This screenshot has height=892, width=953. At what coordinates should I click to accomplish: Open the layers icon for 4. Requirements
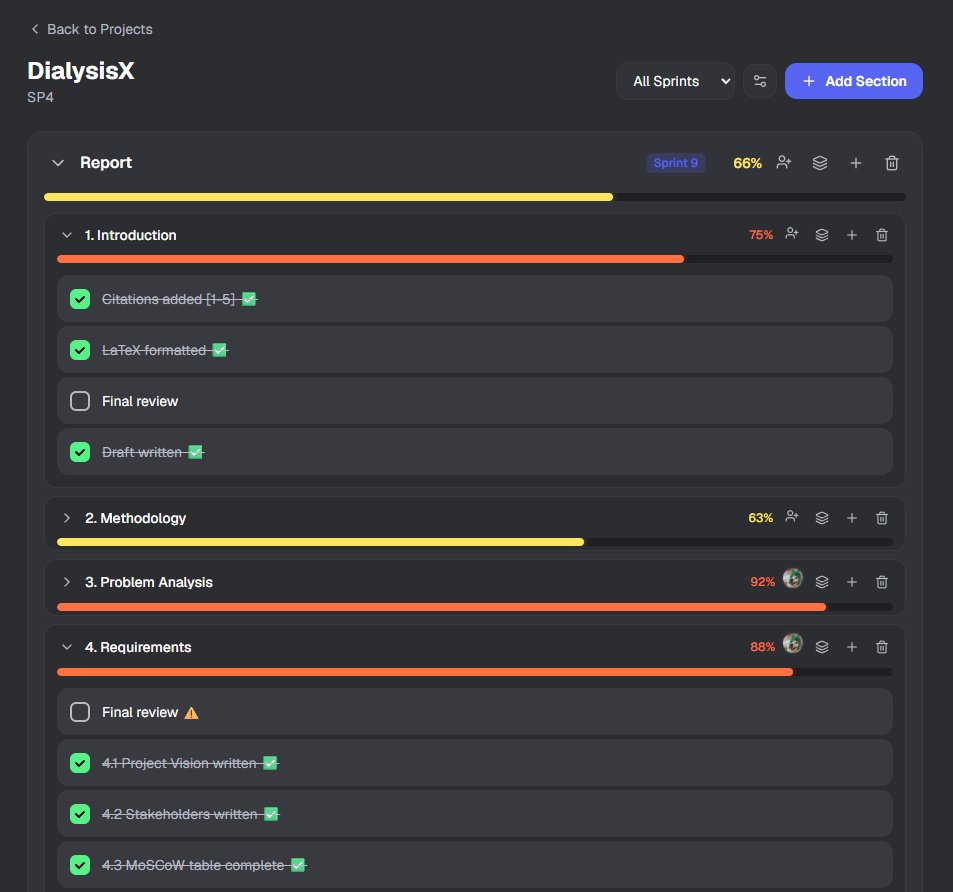822,647
